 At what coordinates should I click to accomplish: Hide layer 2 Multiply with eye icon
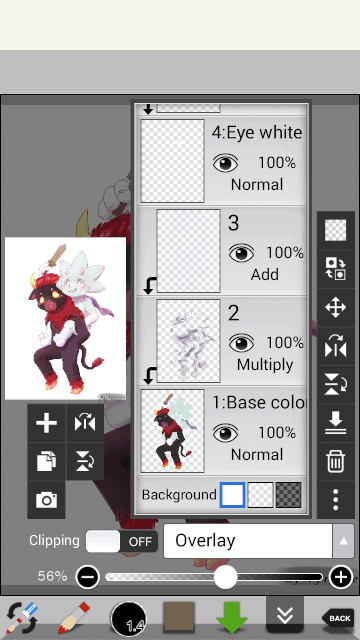tap(241, 343)
